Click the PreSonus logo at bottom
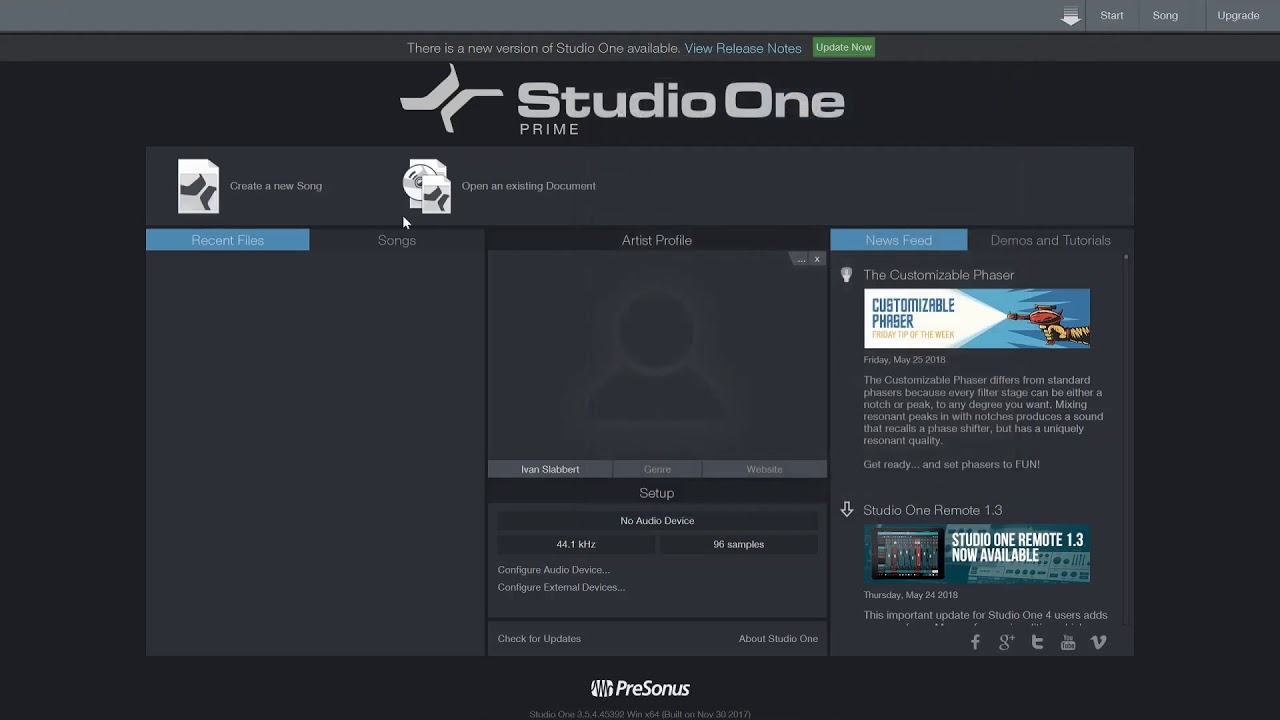This screenshot has width=1280, height=720. point(640,688)
